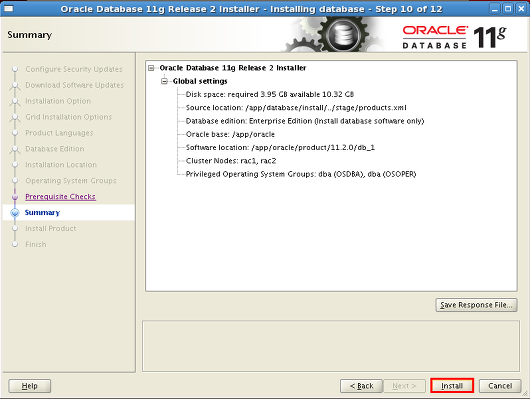
Task: Select the Product Languages step
Action: (x=59, y=133)
